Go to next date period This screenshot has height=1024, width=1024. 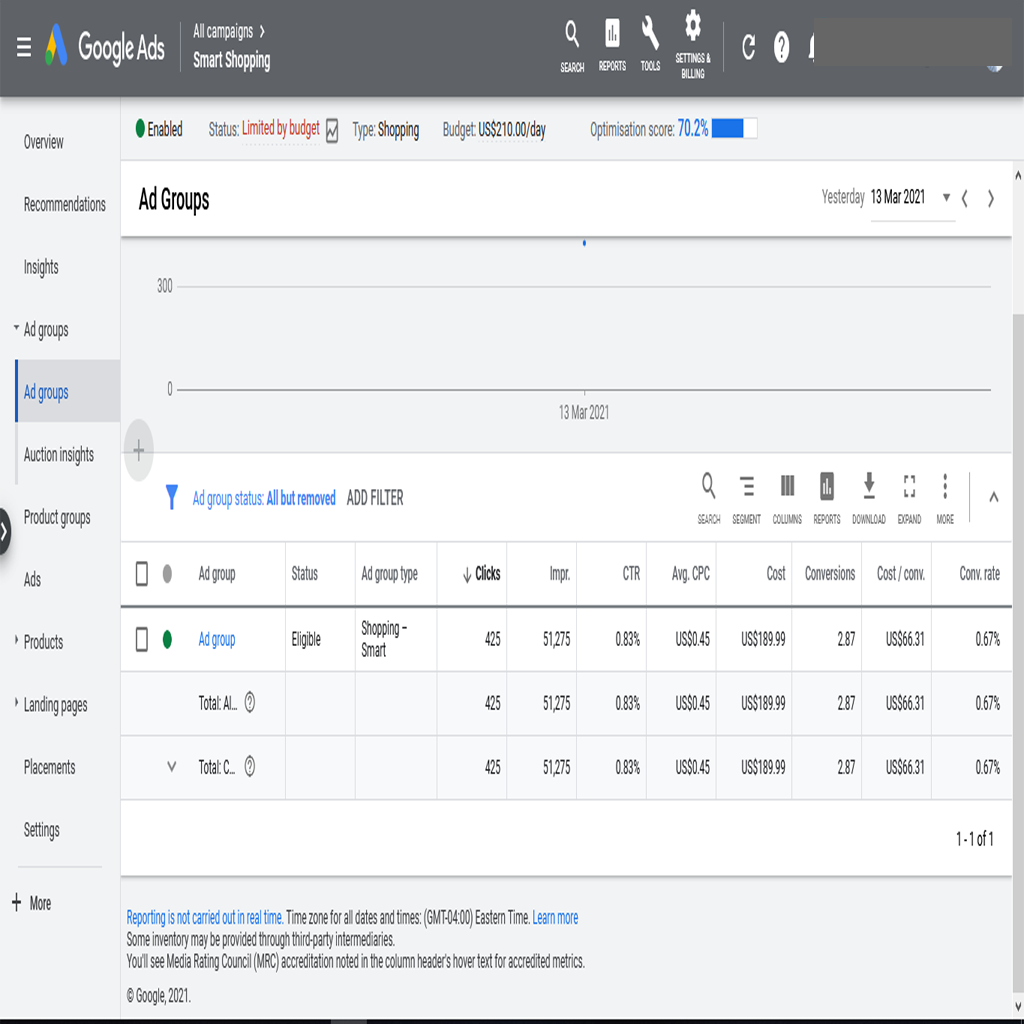click(991, 198)
